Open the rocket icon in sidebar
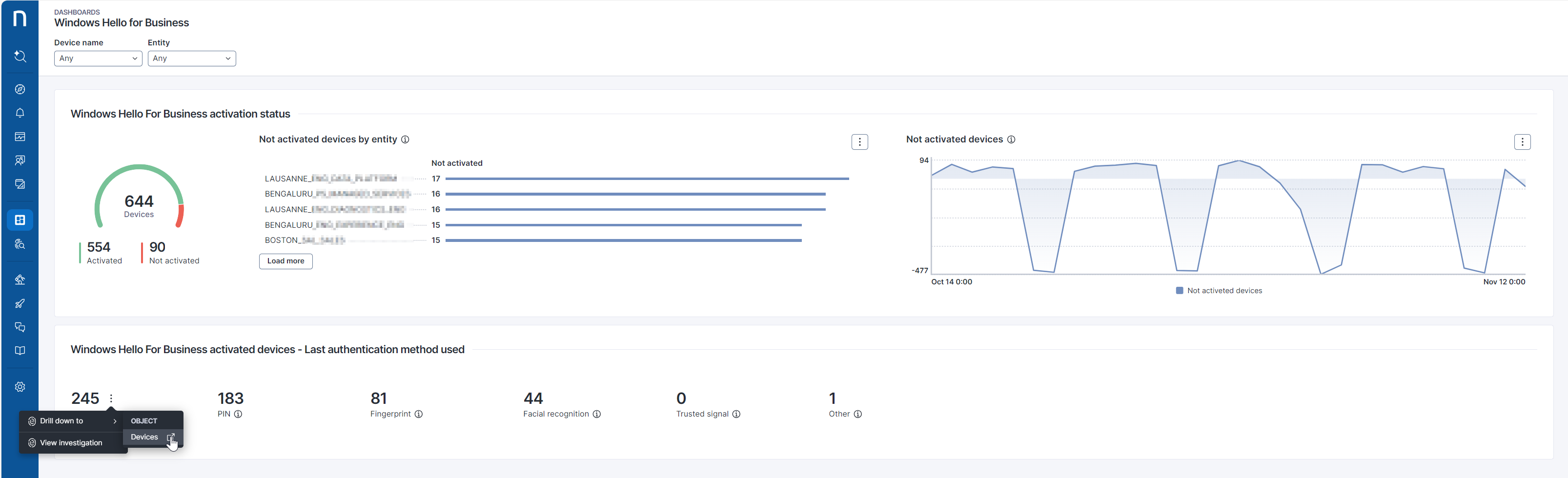 tap(20, 303)
